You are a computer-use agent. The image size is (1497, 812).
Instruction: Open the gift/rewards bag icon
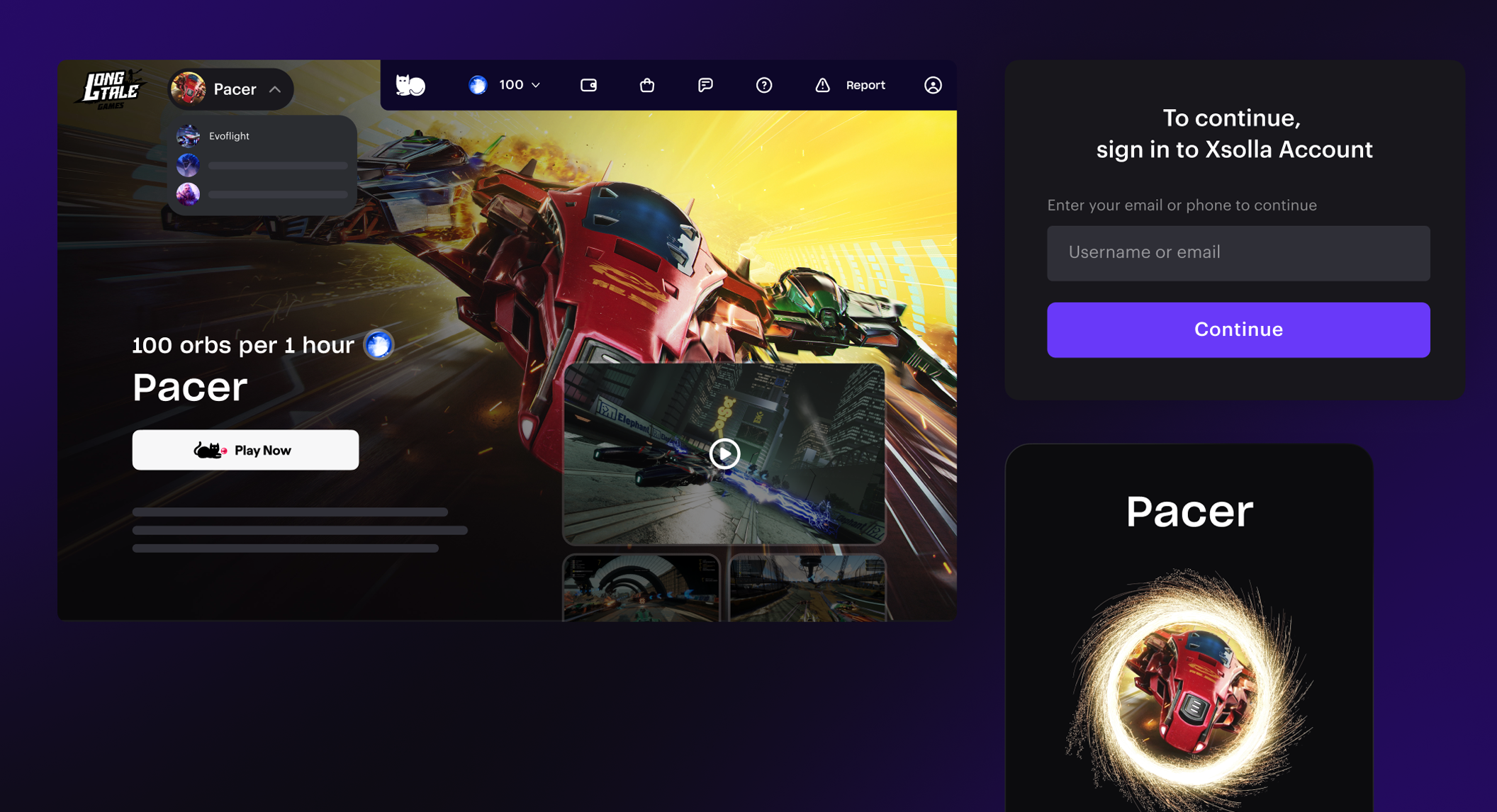coord(647,84)
